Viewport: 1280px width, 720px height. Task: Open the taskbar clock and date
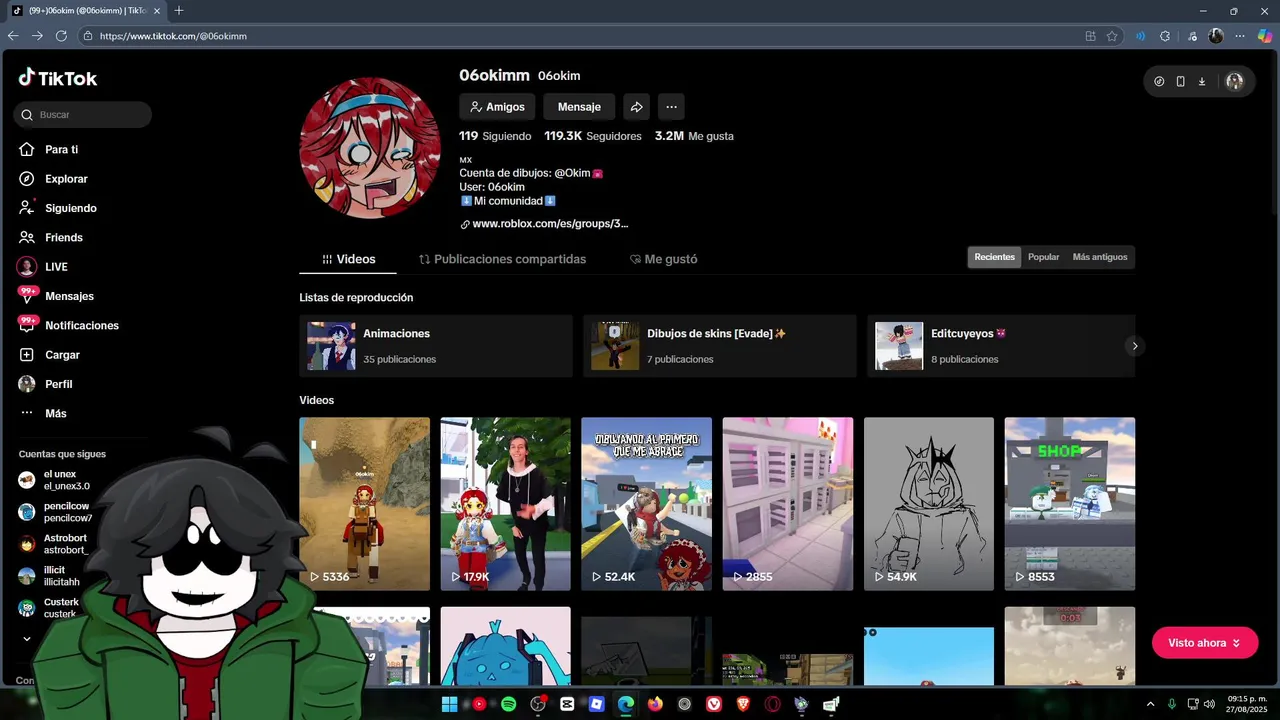tap(1247, 704)
